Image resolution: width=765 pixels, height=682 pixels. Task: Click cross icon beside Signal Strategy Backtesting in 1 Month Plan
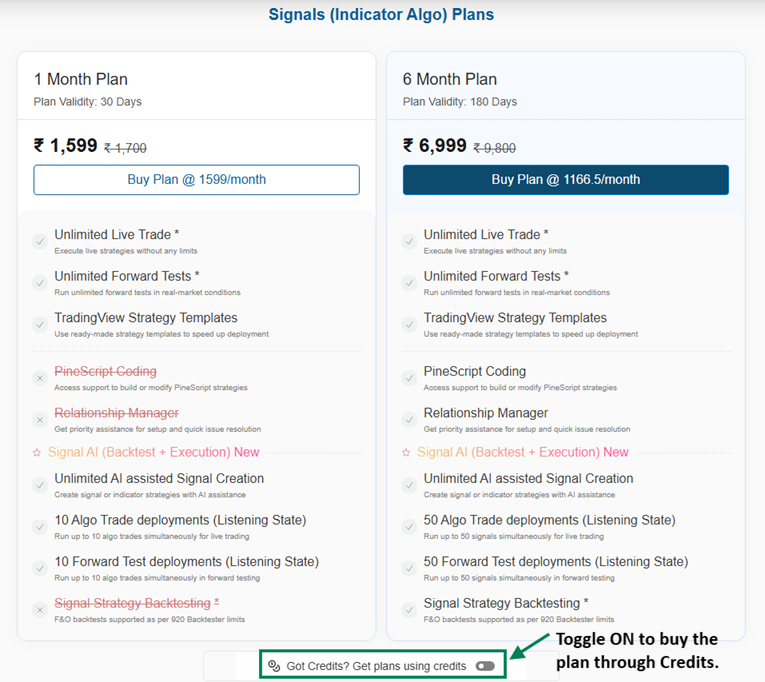[40, 610]
